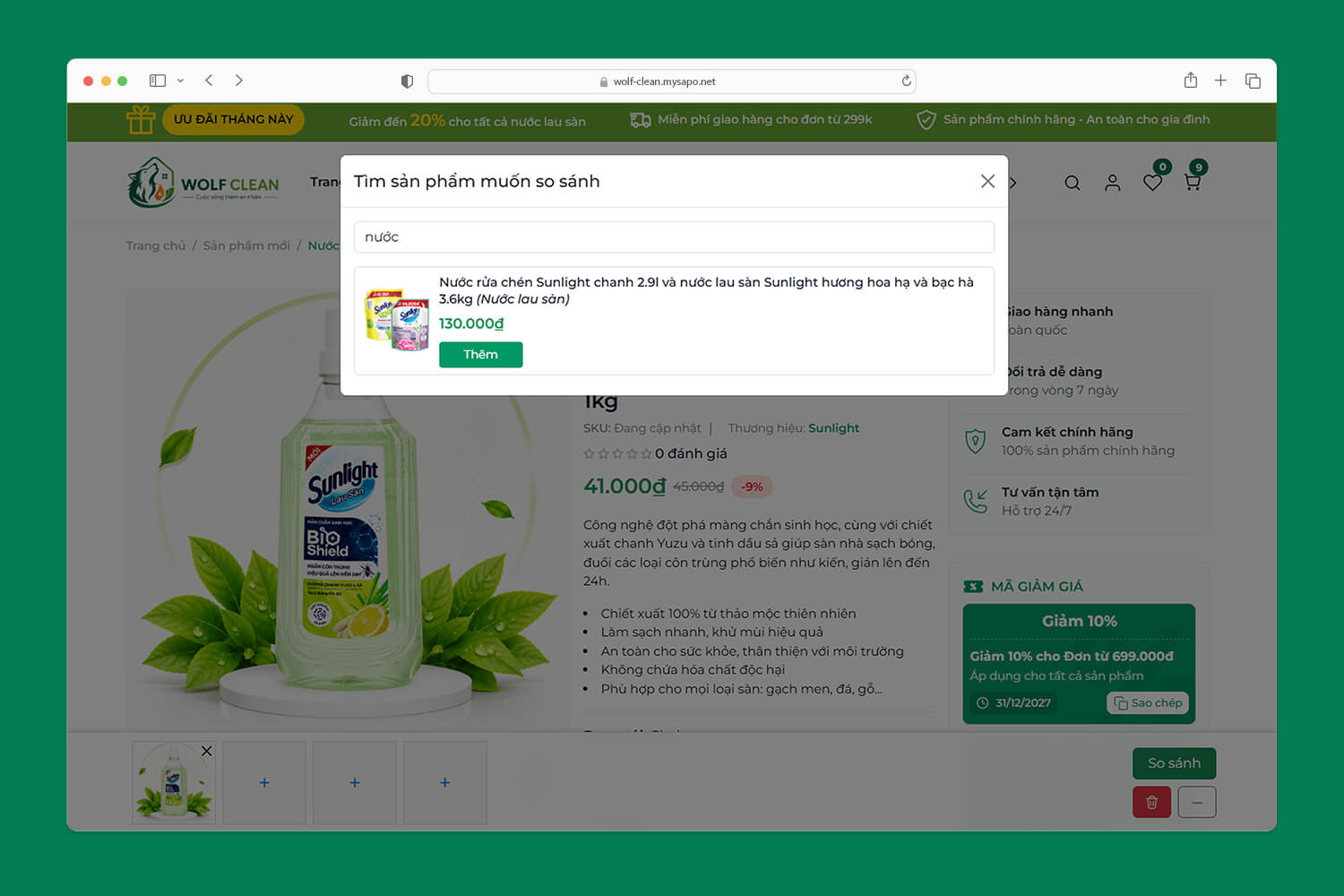Screen dimensions: 1344x896
Task: Open the wishlist heart icon
Action: tap(1153, 182)
